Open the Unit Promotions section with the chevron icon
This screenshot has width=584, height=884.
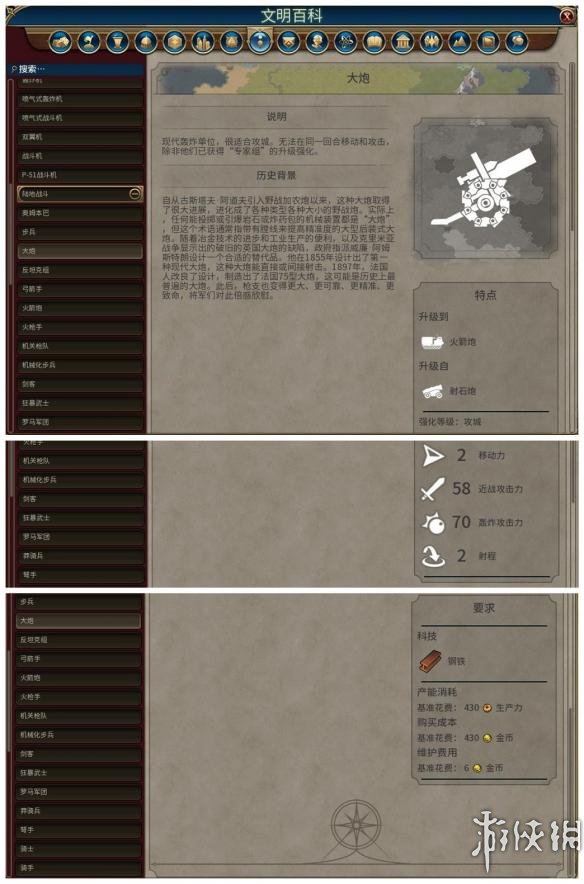(x=289, y=42)
